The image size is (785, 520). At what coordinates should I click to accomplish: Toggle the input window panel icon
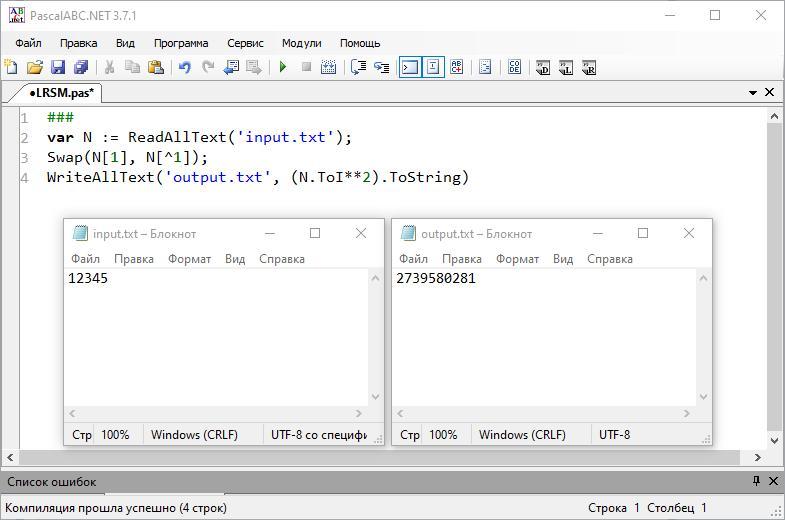[433, 67]
